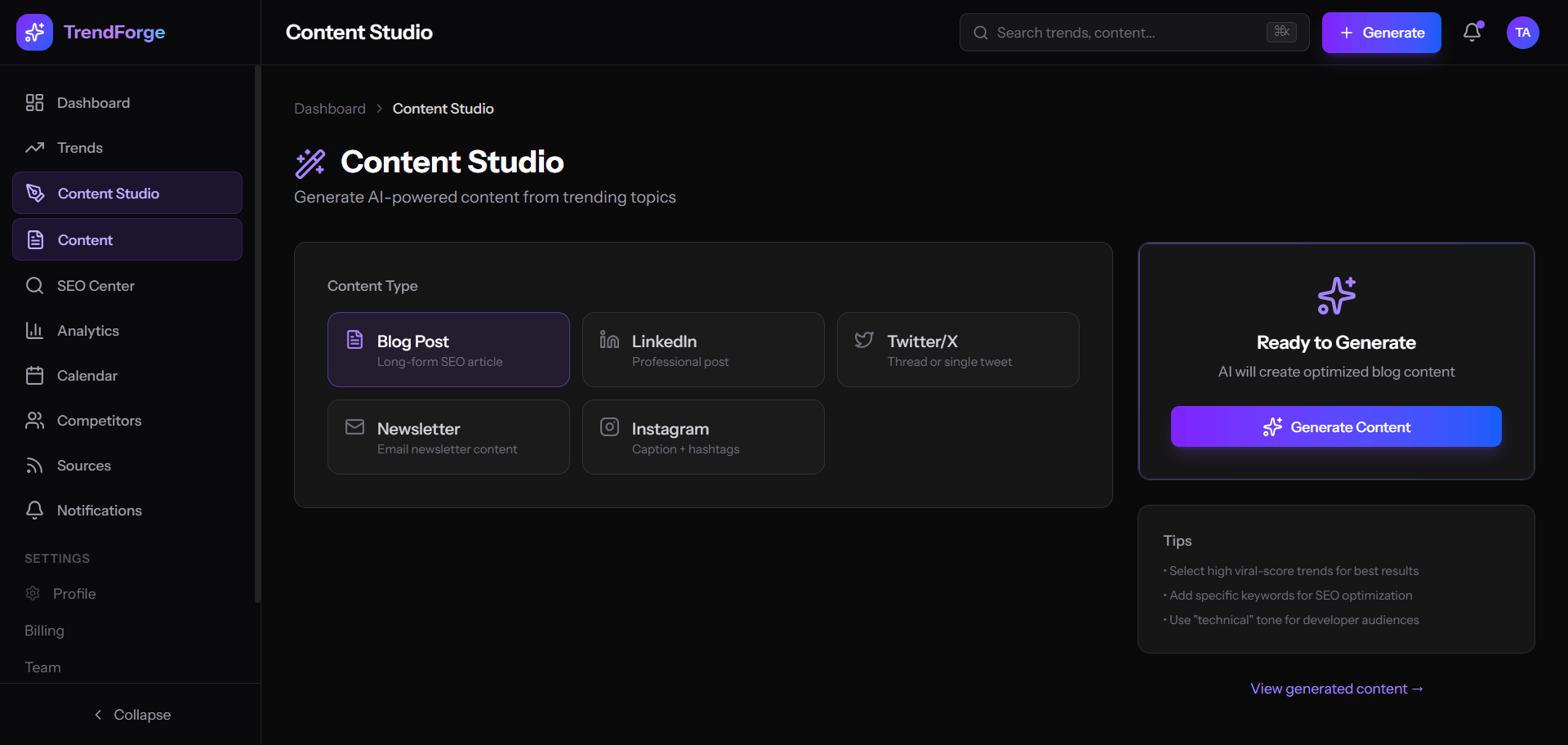Open Sources in the sidebar
The image size is (1568, 745).
(x=127, y=466)
